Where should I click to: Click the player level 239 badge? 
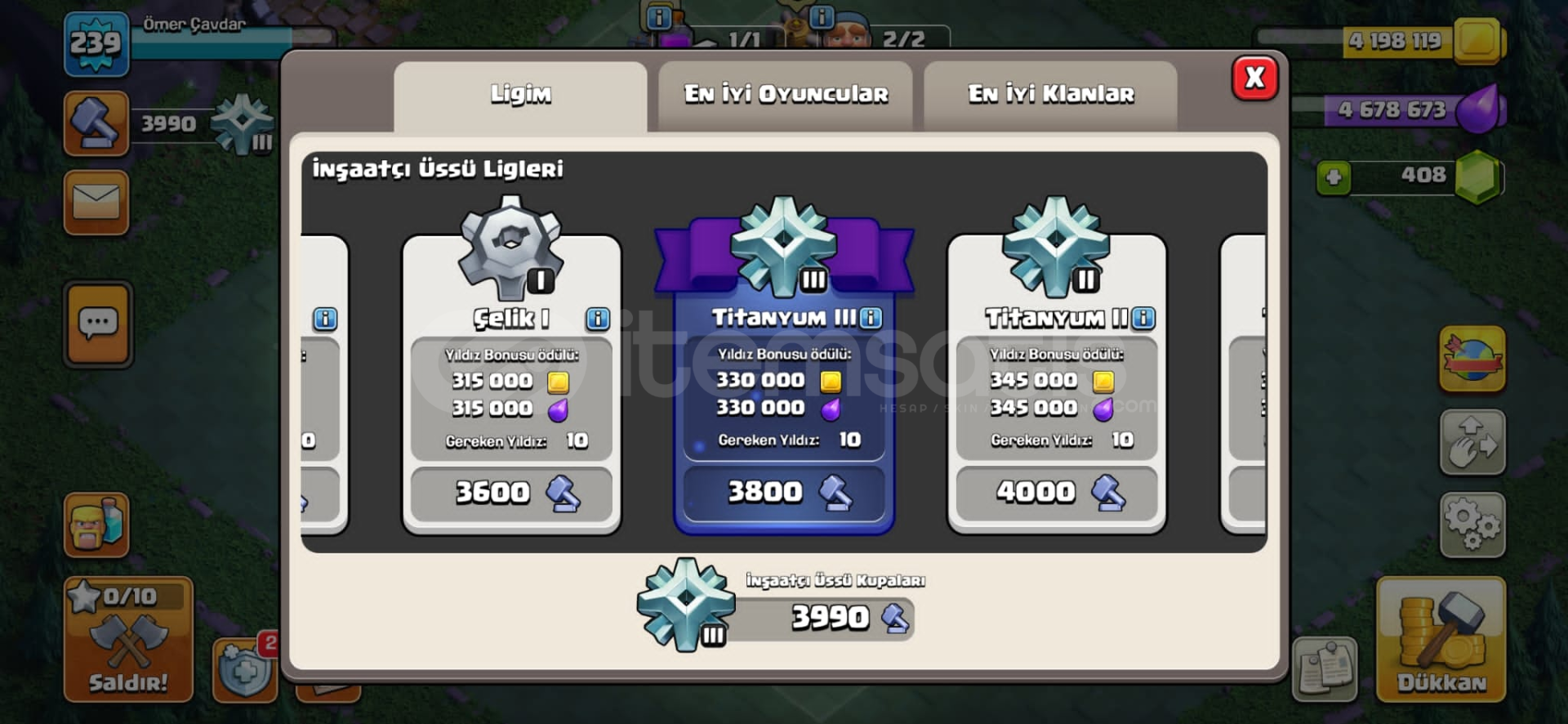tap(96, 44)
